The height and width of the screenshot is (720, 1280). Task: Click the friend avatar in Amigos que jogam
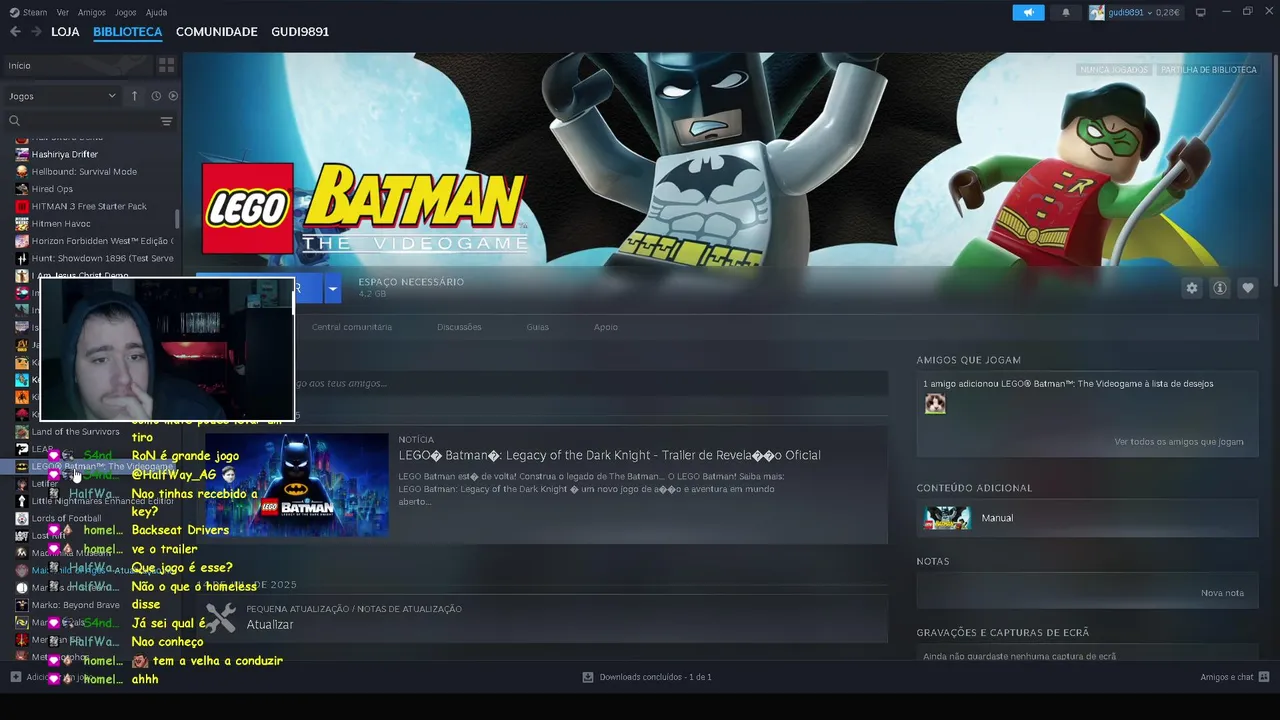935,404
